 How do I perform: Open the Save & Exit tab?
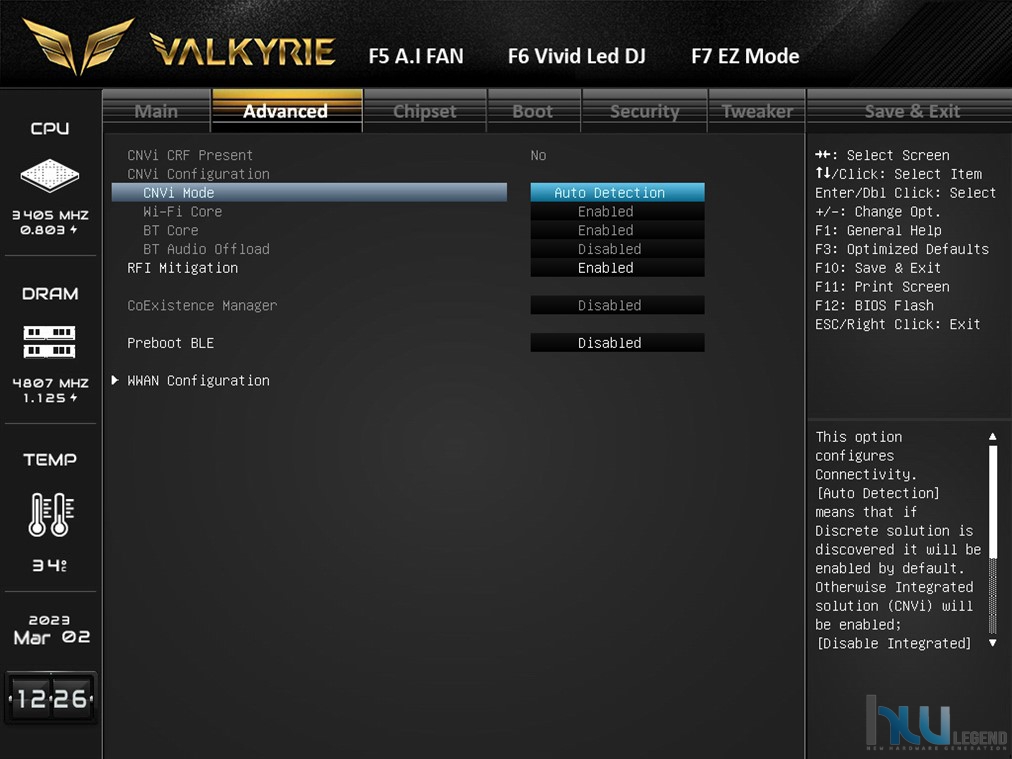click(911, 111)
